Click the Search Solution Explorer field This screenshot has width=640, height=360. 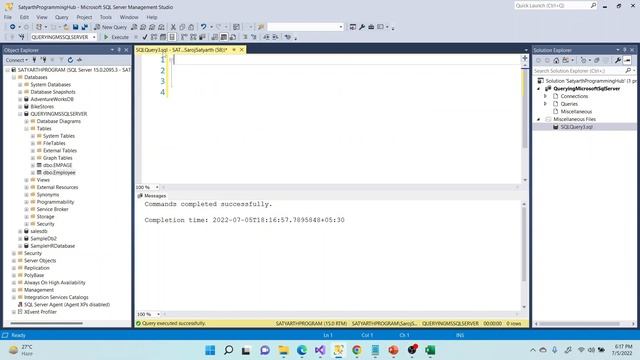click(579, 71)
